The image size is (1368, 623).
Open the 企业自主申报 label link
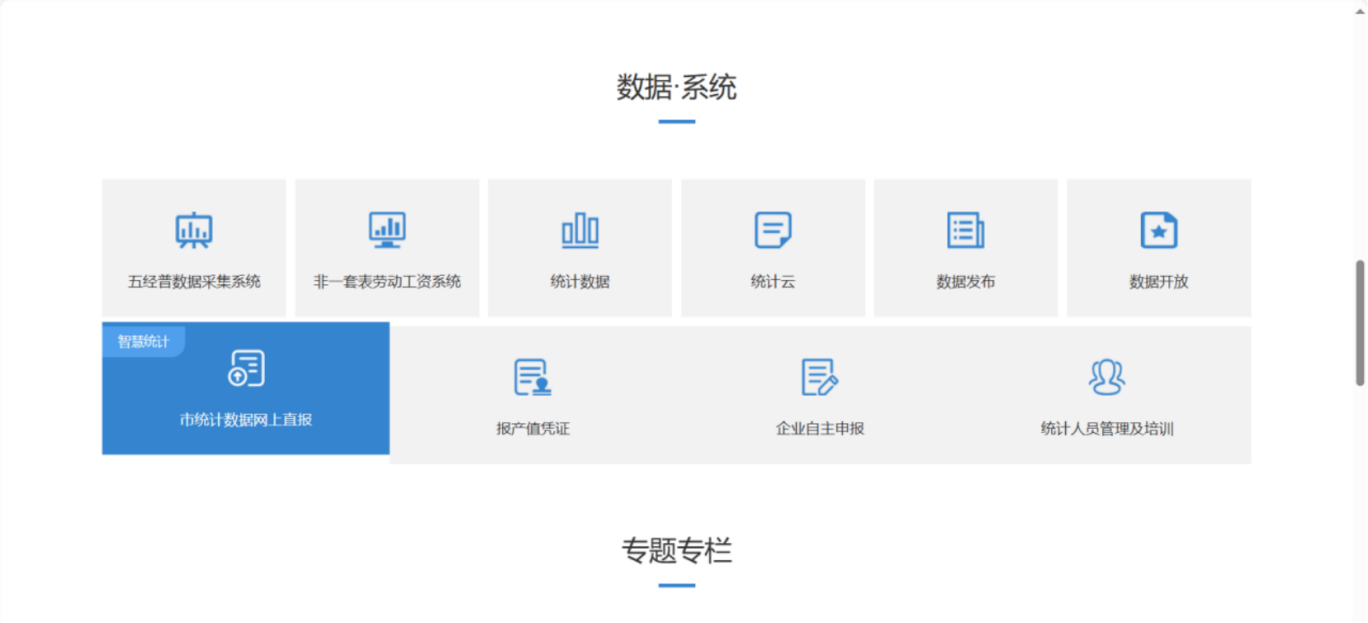coord(820,429)
